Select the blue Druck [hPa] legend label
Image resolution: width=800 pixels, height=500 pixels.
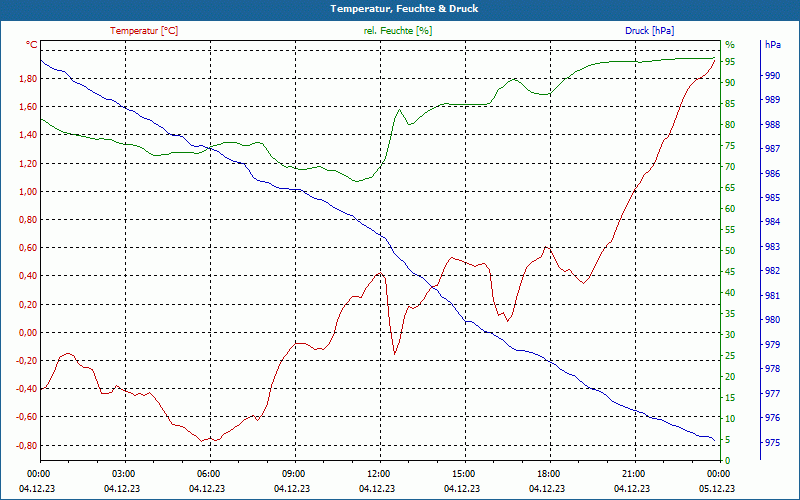click(x=649, y=31)
